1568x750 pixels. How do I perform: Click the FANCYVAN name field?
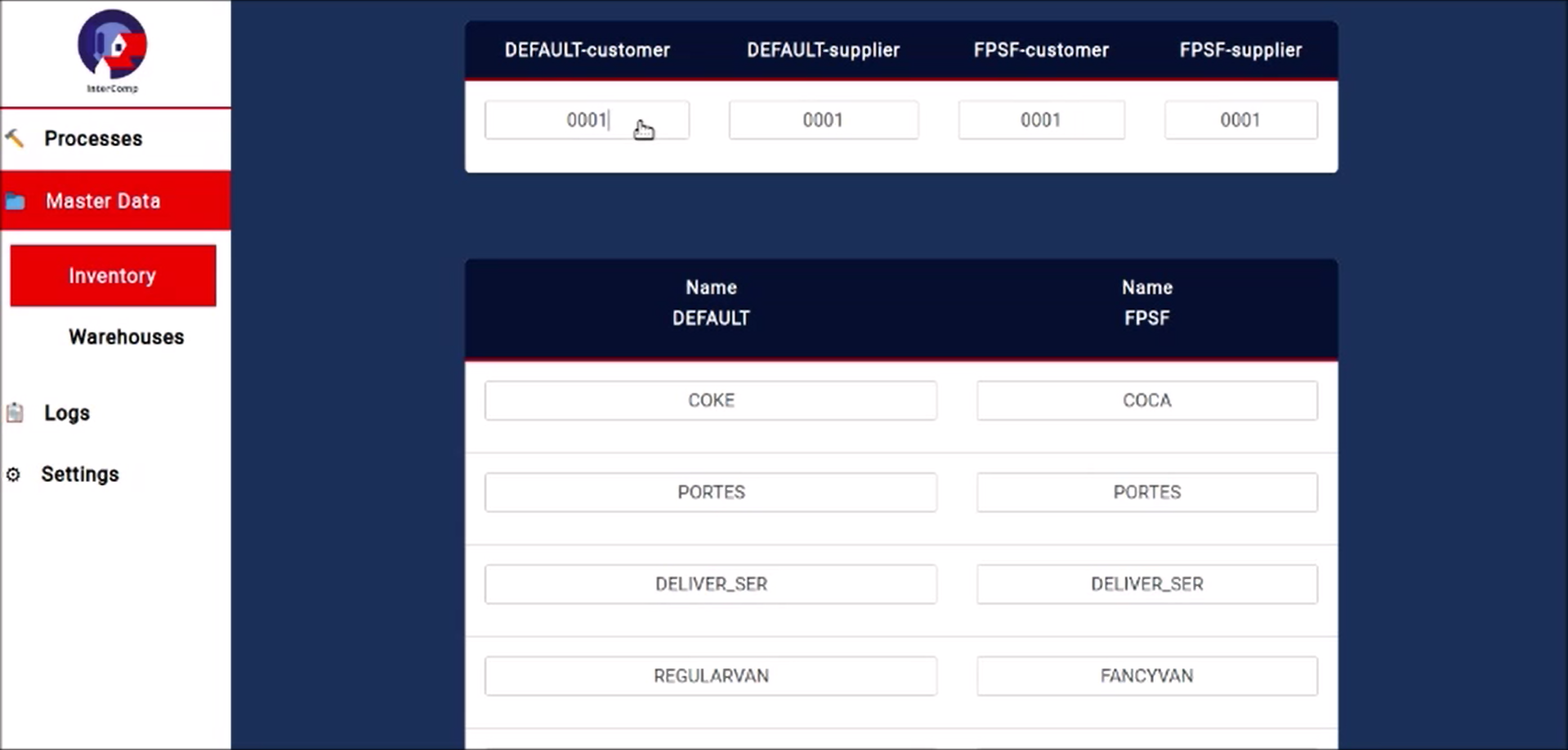[x=1147, y=676]
